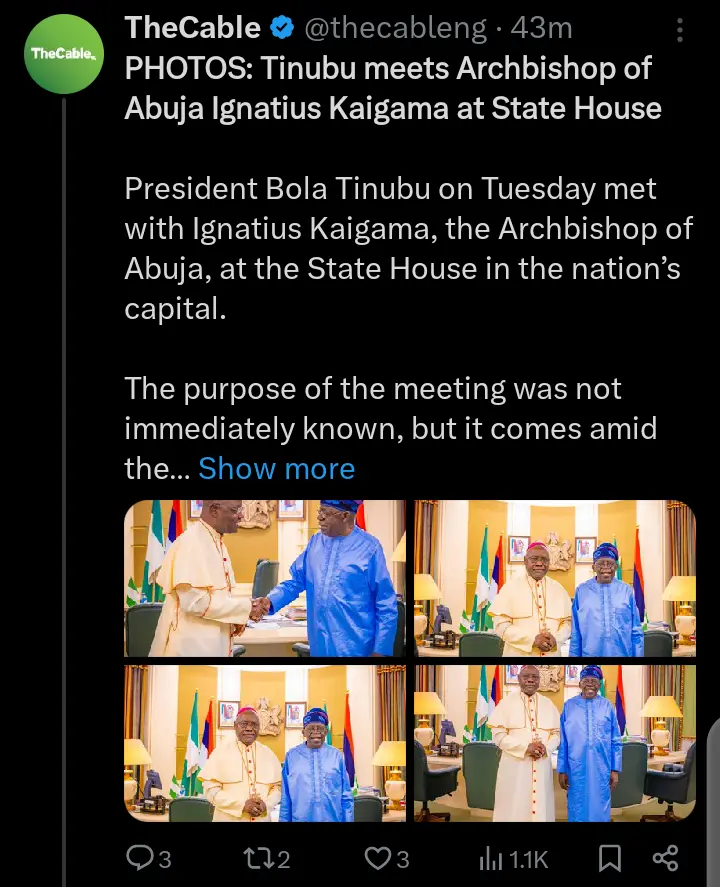The width and height of the screenshot is (720, 887).
Task: Open the 43m timestamp link
Action: click(541, 29)
